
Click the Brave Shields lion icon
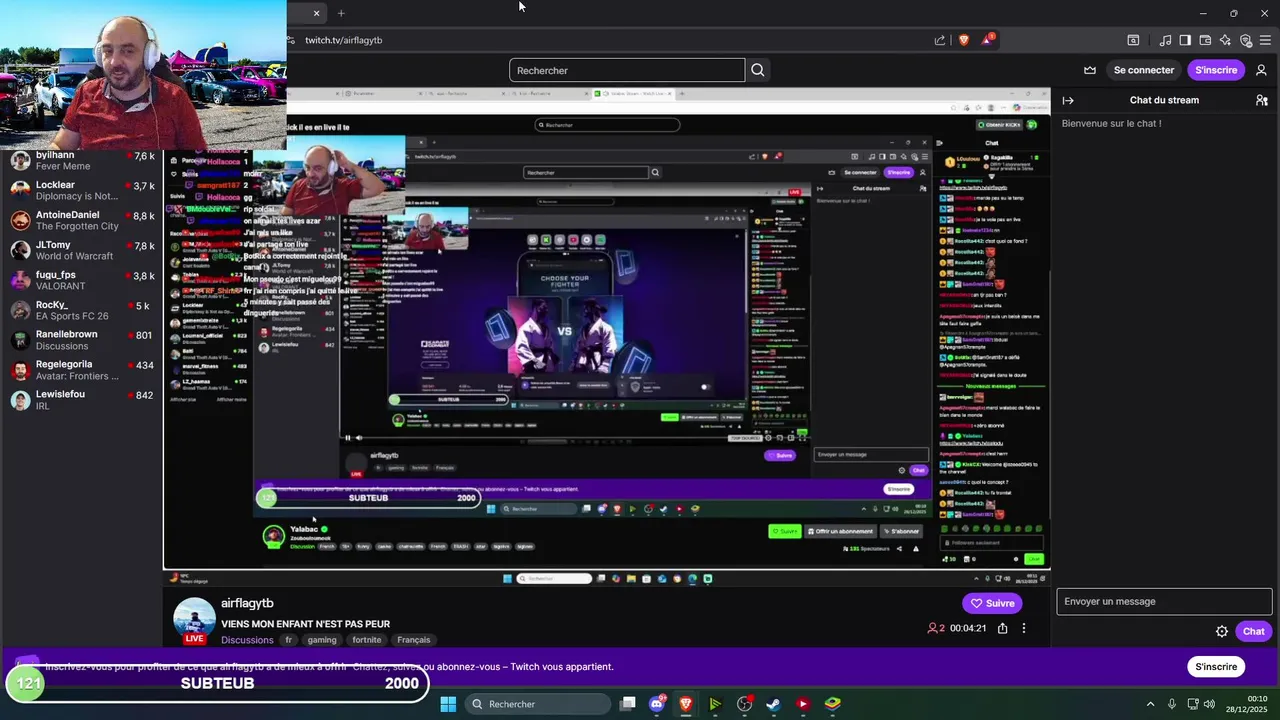(964, 40)
